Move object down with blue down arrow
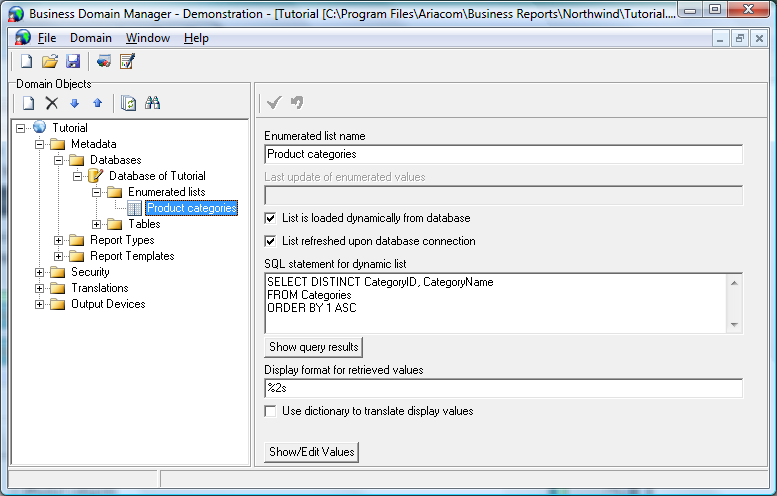This screenshot has width=777, height=496. pyautogui.click(x=75, y=103)
